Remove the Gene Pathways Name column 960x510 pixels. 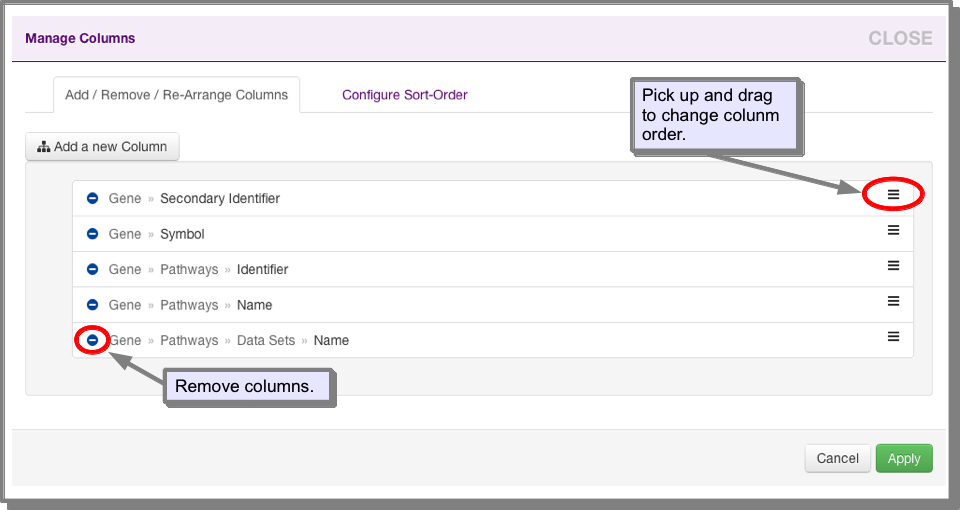tap(92, 304)
